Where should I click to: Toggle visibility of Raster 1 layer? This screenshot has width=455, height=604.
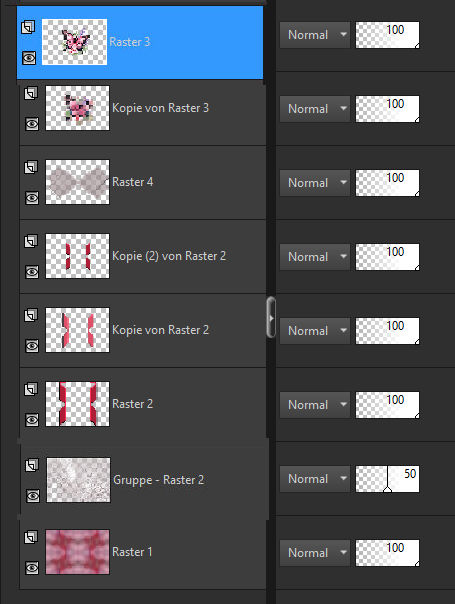pyautogui.click(x=32, y=568)
